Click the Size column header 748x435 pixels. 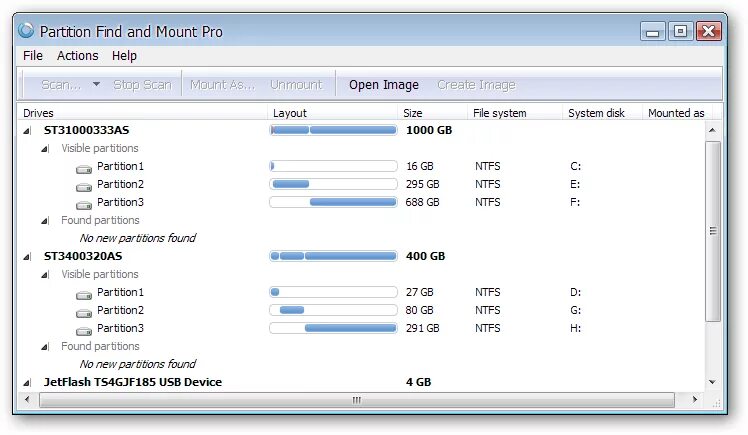pos(432,113)
